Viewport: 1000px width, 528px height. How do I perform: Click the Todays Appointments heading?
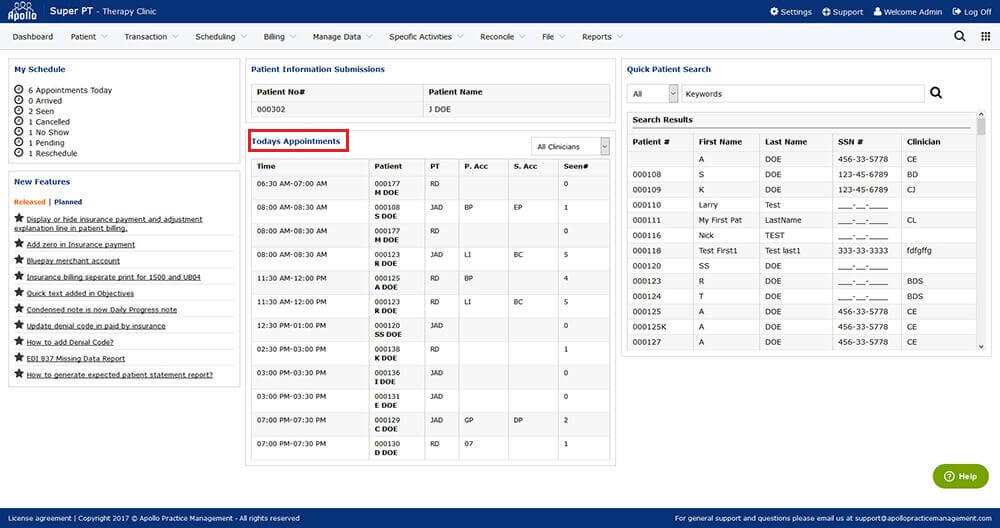pos(295,141)
